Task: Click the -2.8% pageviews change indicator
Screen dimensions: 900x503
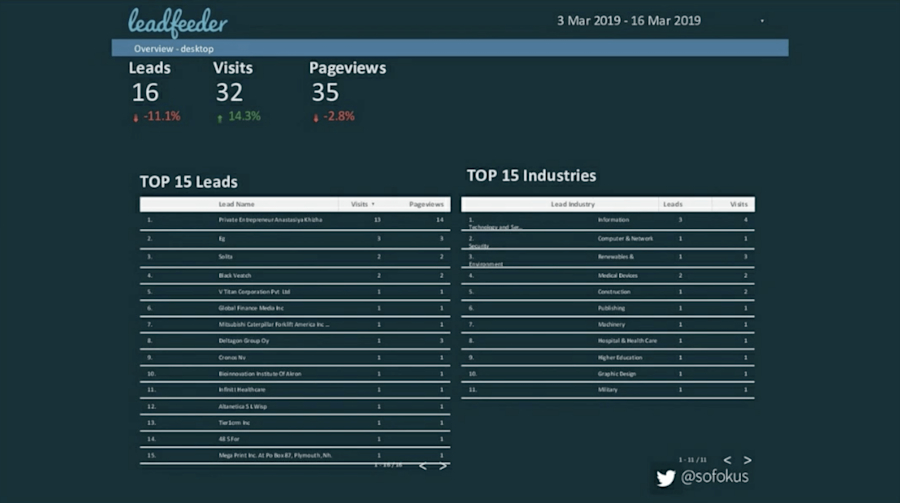Action: [x=333, y=117]
